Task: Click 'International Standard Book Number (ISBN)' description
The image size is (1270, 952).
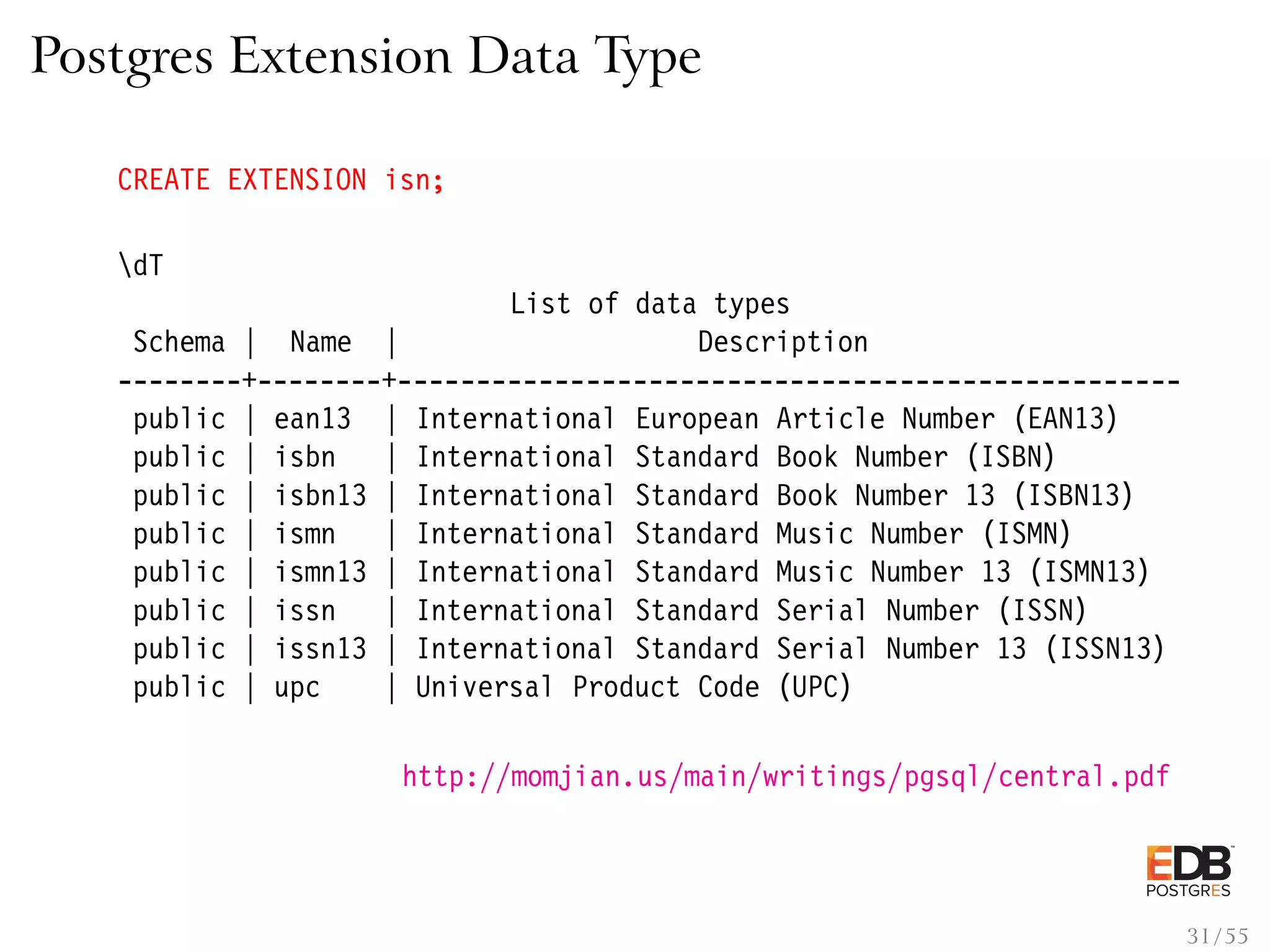Action: [x=735, y=457]
